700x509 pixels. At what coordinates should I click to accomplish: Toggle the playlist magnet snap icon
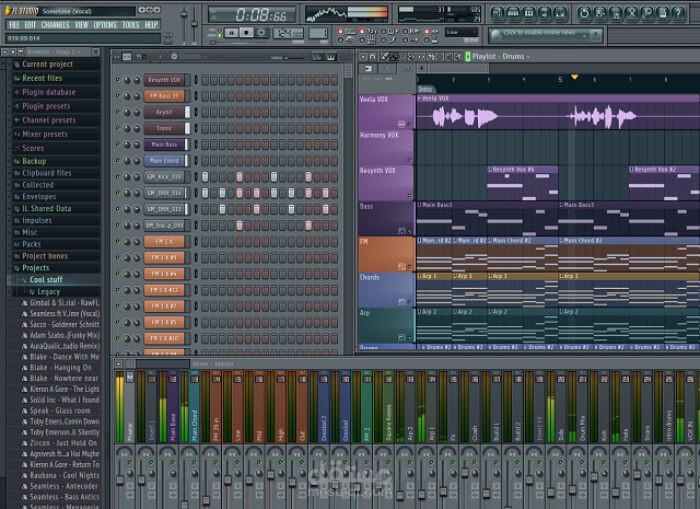pos(372,57)
